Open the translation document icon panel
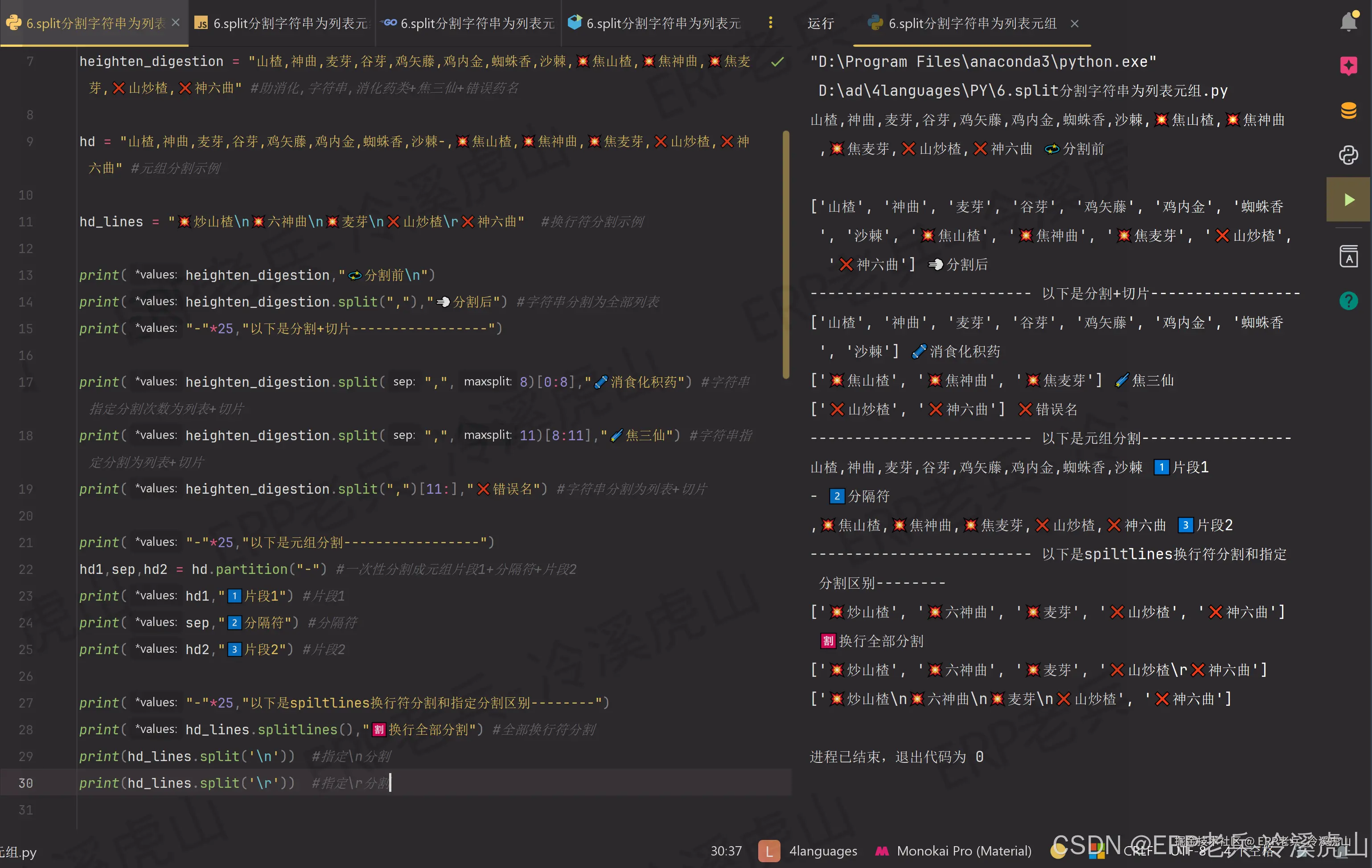Image resolution: width=1372 pixels, height=868 pixels. tap(1348, 256)
